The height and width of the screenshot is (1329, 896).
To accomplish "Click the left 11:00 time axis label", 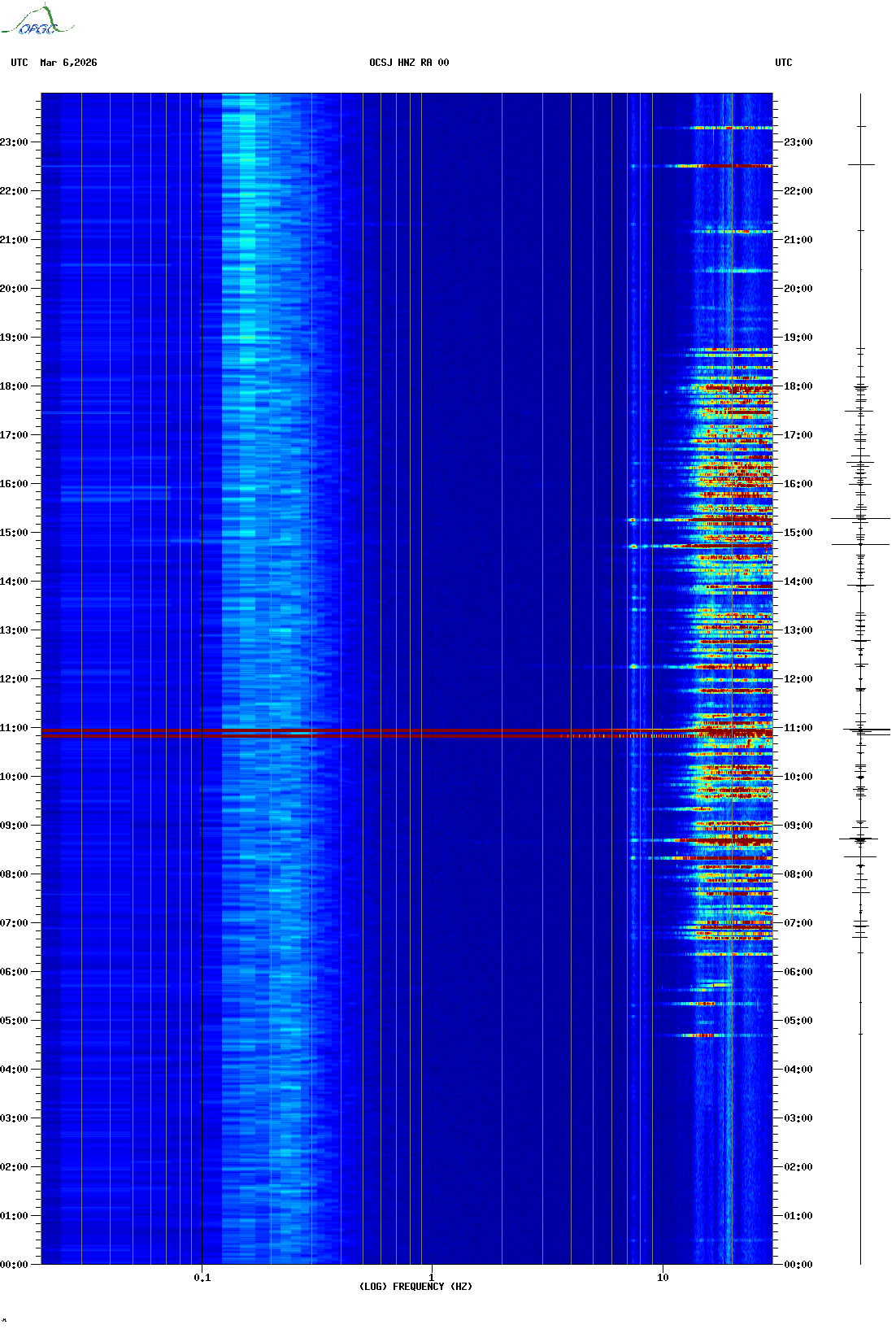I will (14, 728).
